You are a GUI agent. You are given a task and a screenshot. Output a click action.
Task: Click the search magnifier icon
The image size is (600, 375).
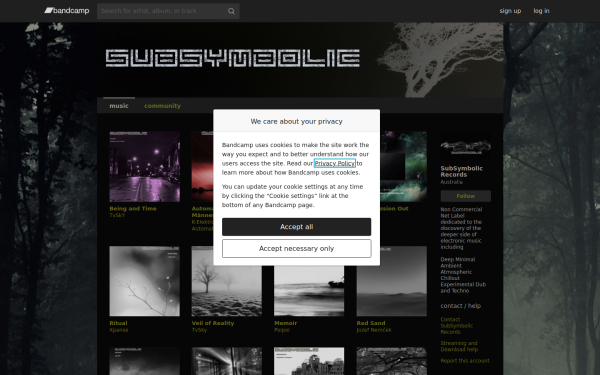pyautogui.click(x=231, y=11)
